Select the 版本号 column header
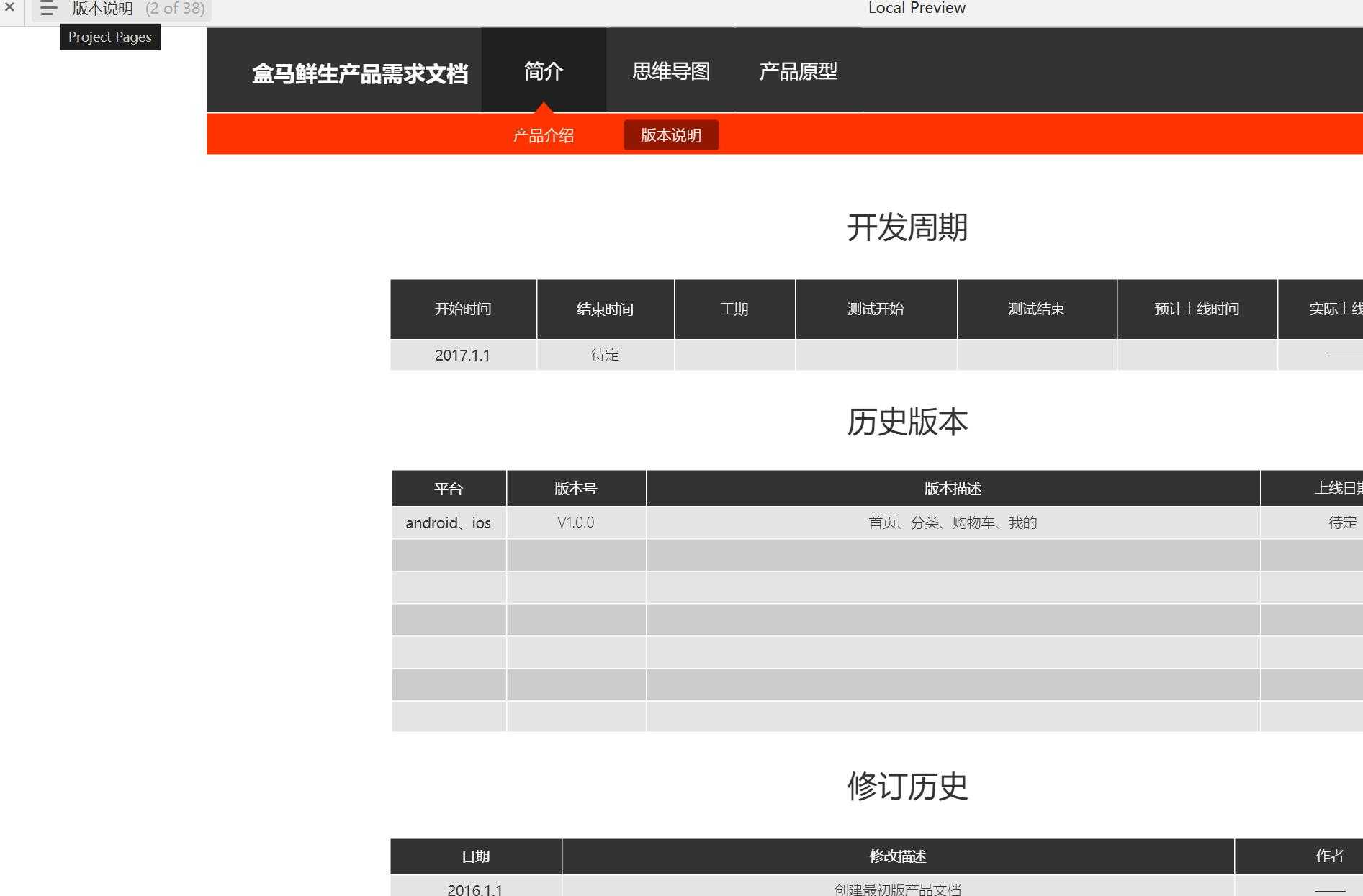Image resolution: width=1363 pixels, height=896 pixels. click(575, 489)
